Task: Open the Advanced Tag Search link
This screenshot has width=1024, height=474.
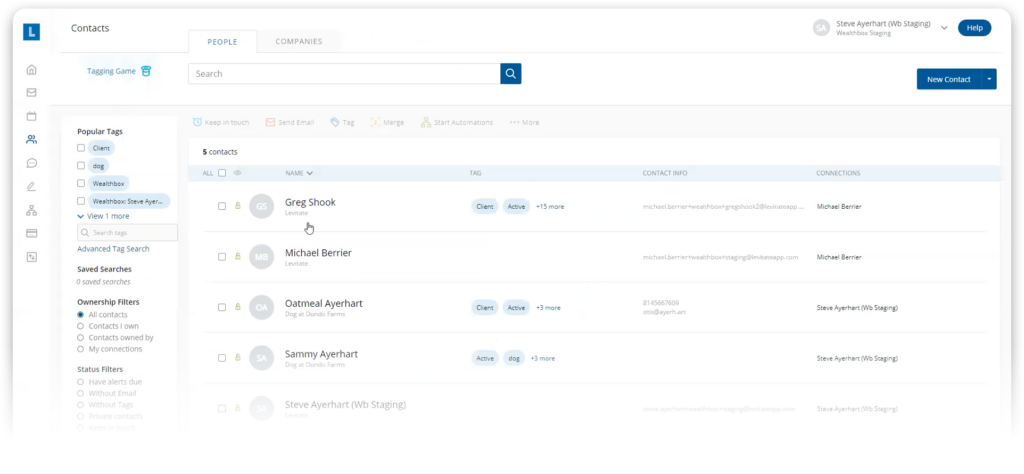Action: click(113, 249)
